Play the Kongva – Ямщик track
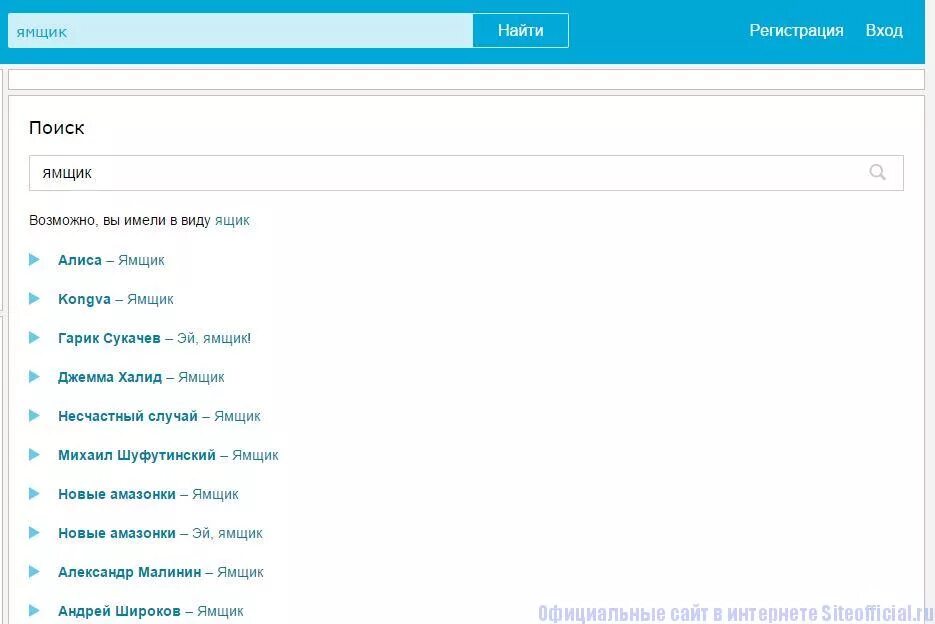The width and height of the screenshot is (935, 624). click(34, 298)
